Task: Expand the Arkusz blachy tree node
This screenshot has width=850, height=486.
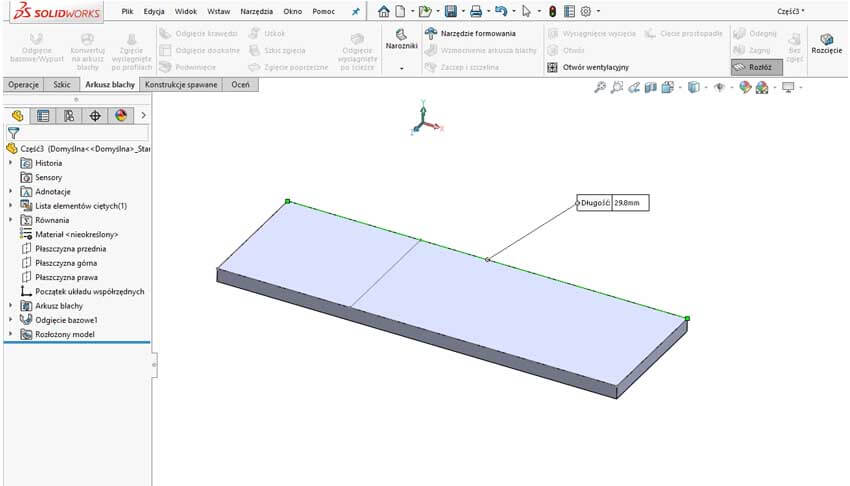Action: click(x=10, y=306)
